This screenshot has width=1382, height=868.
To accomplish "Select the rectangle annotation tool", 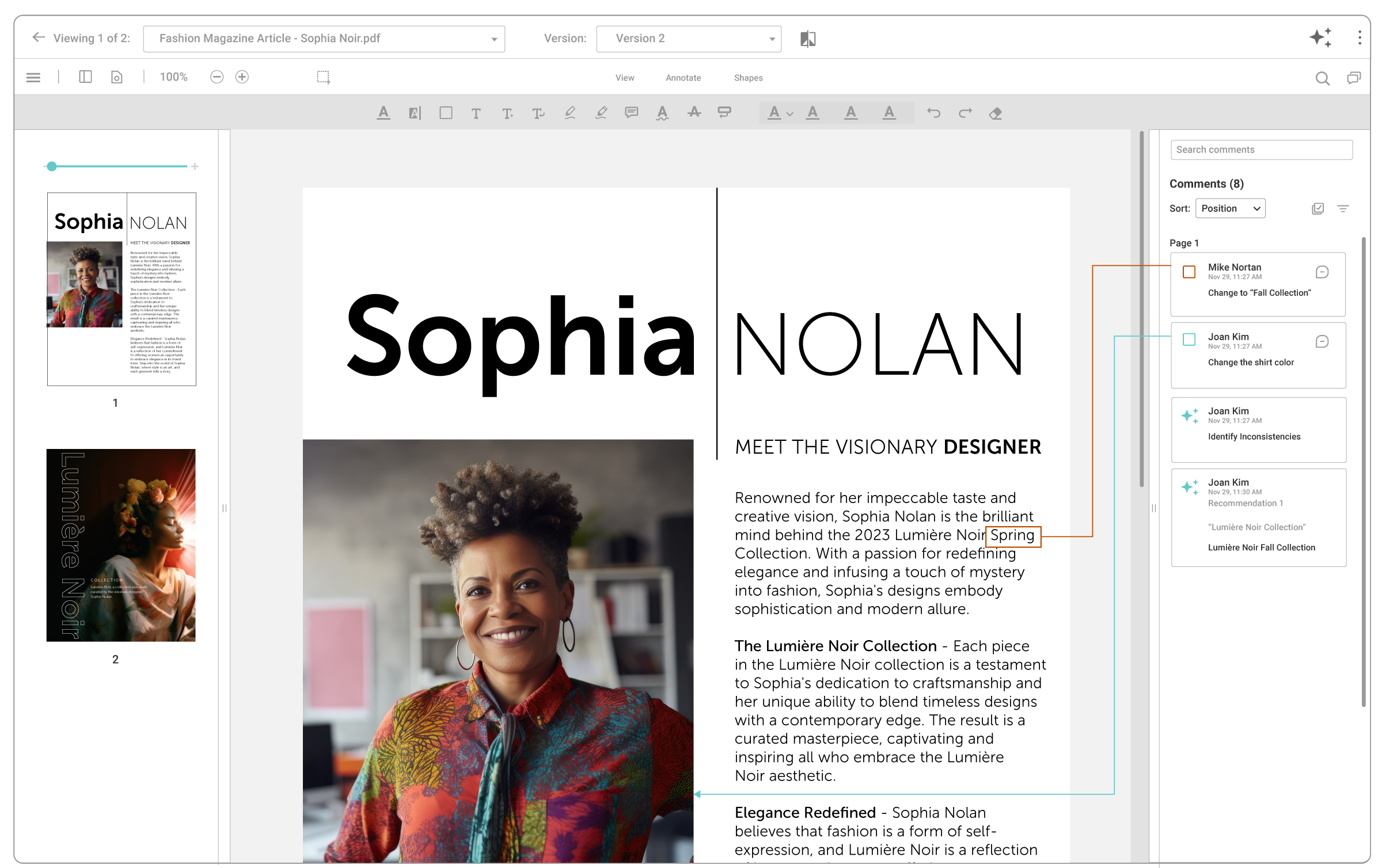I will coord(446,113).
